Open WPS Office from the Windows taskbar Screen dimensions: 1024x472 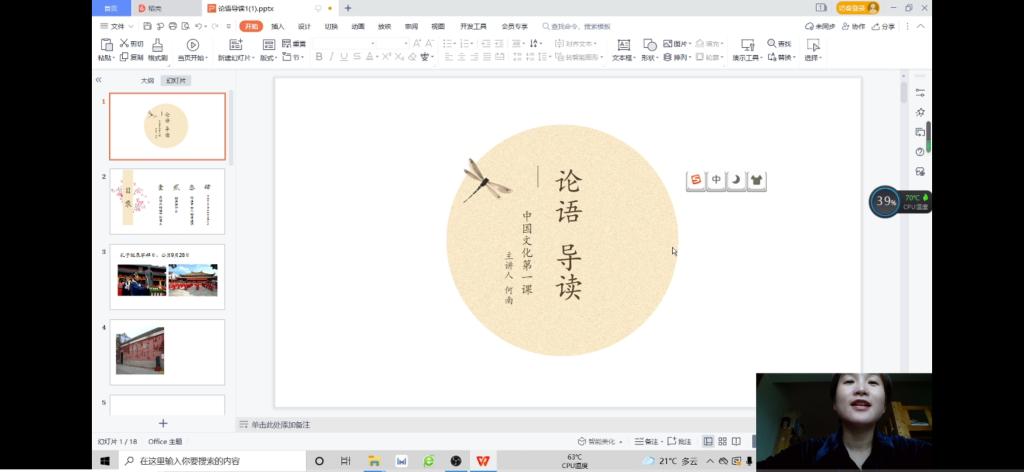[483, 461]
